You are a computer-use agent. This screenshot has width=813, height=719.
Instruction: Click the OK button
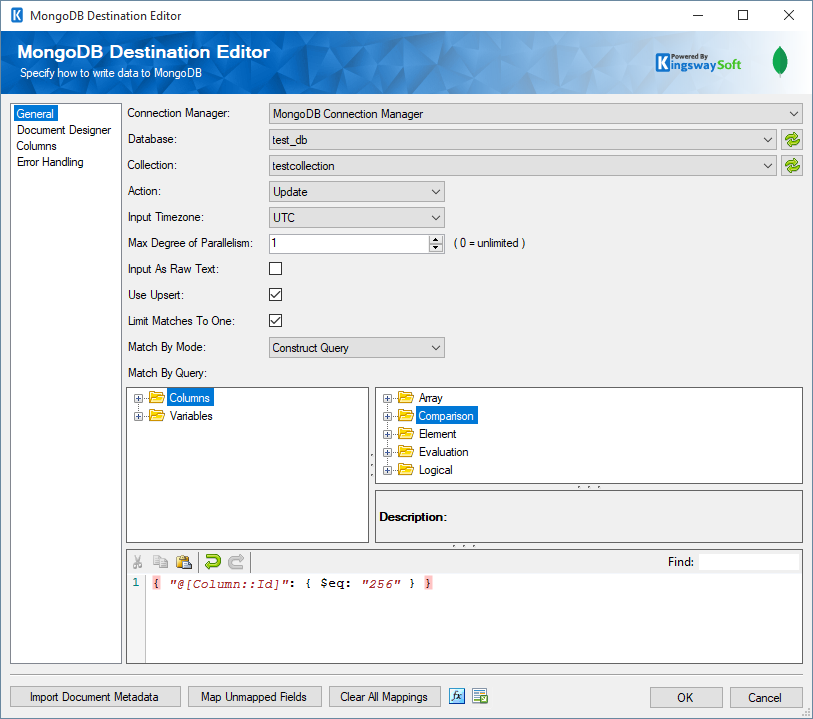click(x=685, y=697)
